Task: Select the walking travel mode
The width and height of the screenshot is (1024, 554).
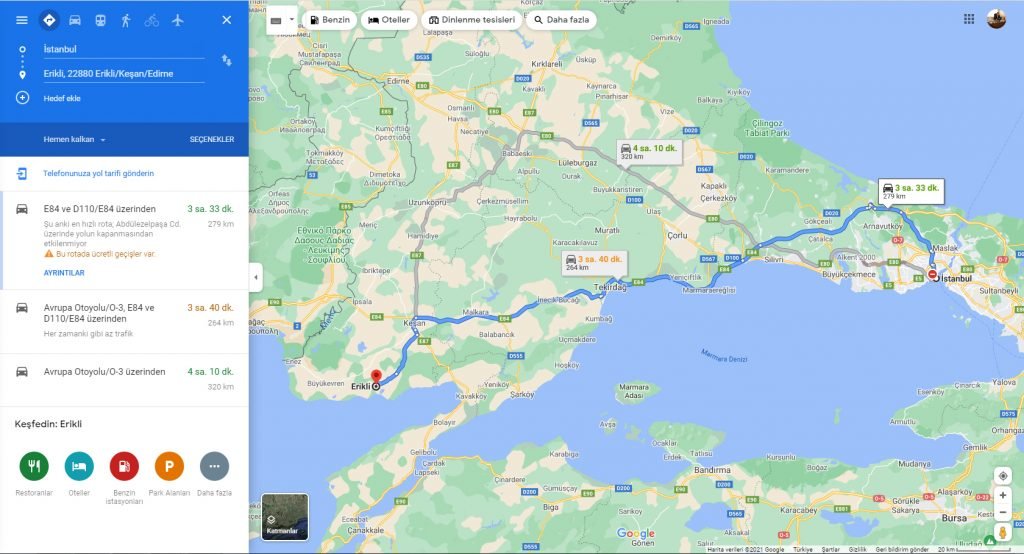Action: coord(126,20)
